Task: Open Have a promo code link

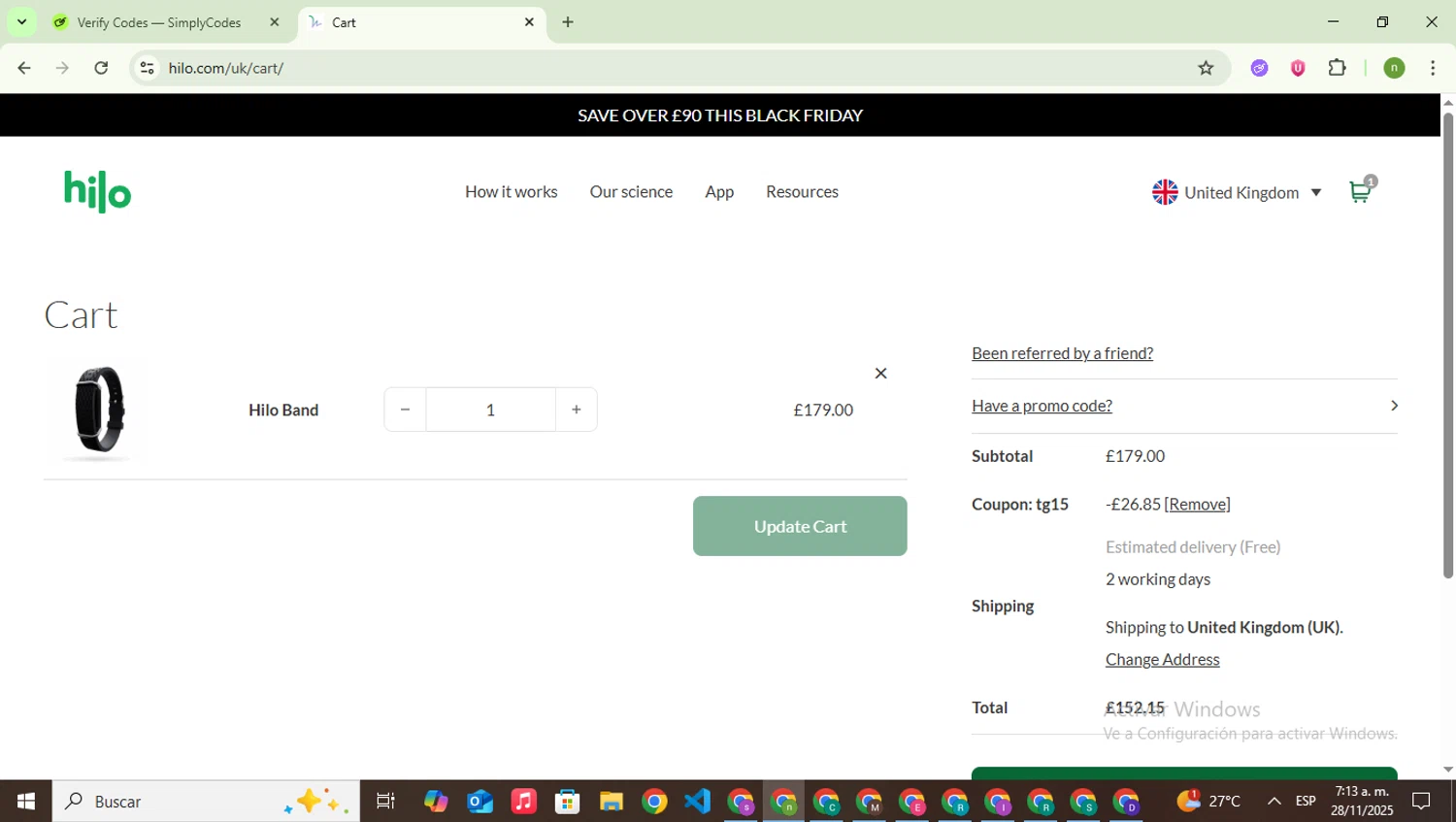Action: click(1042, 406)
